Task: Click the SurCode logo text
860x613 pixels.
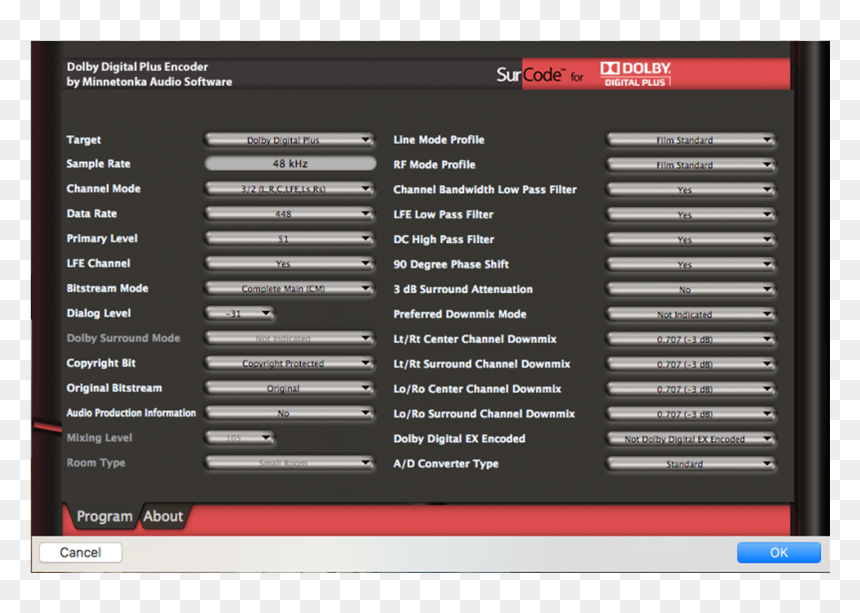Action: [529, 75]
